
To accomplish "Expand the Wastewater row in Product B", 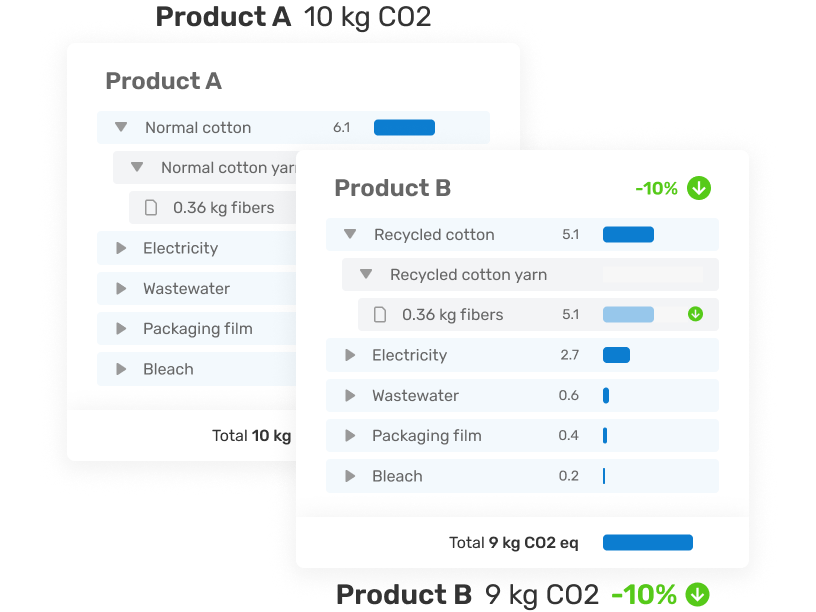I will click(x=350, y=395).
